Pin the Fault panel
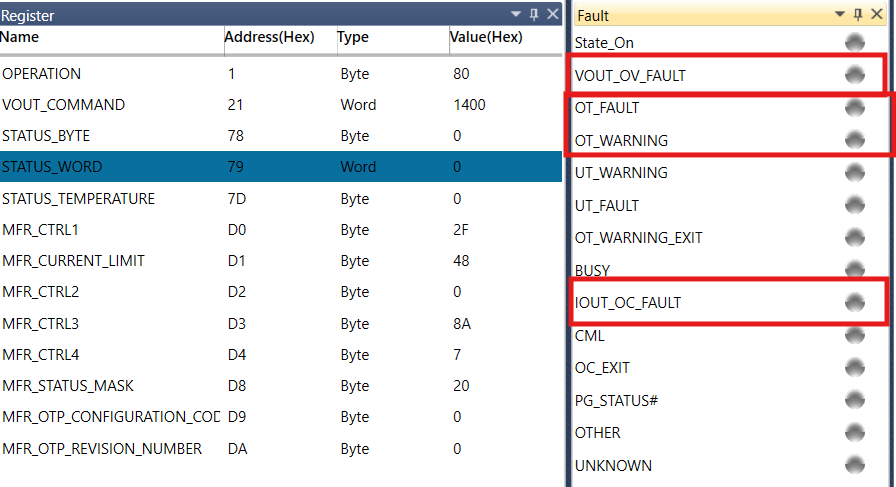896x487 pixels. (x=858, y=14)
